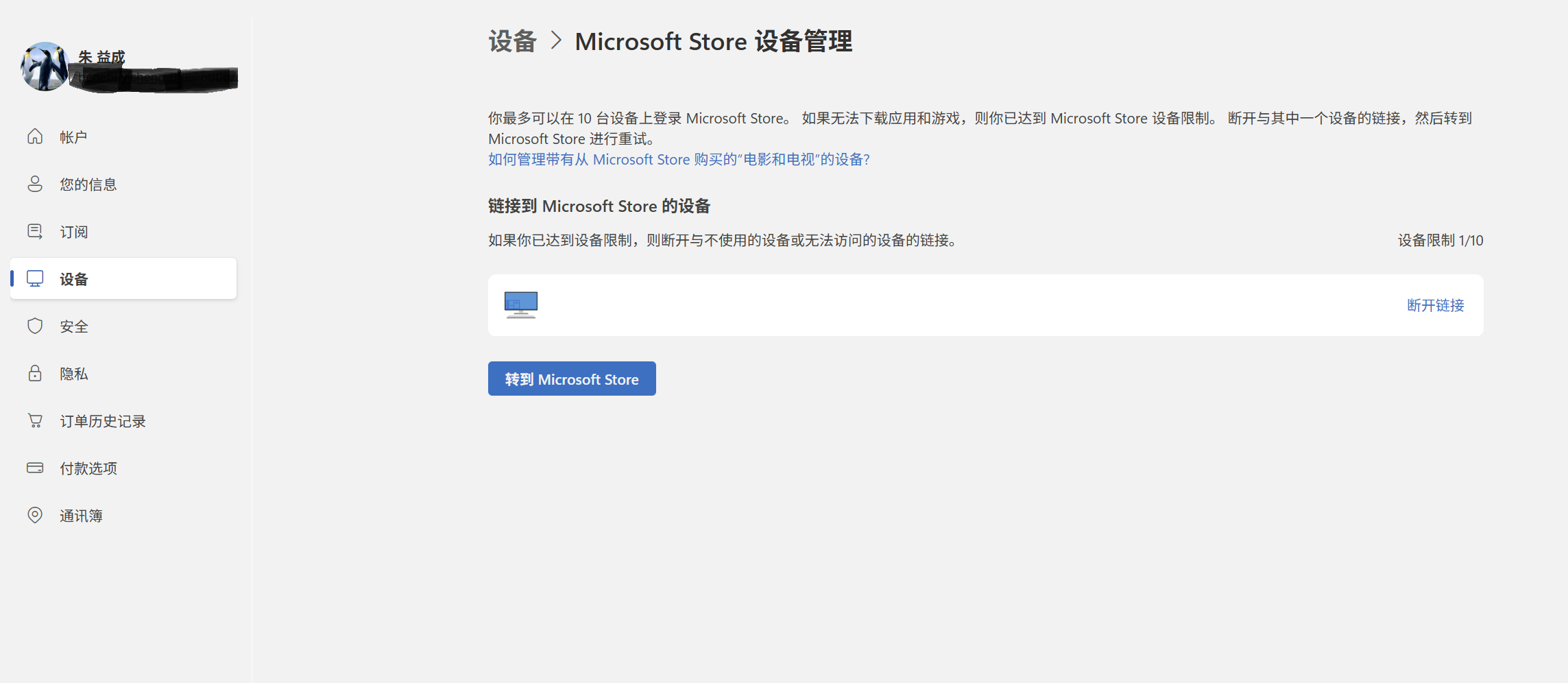Select the 设备 sidebar item
This screenshot has height=683, width=1568.
point(123,278)
